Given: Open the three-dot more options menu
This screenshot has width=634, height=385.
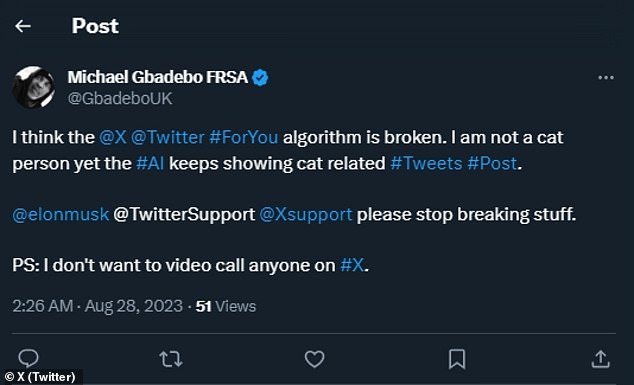Looking at the screenshot, I should click(x=605, y=78).
